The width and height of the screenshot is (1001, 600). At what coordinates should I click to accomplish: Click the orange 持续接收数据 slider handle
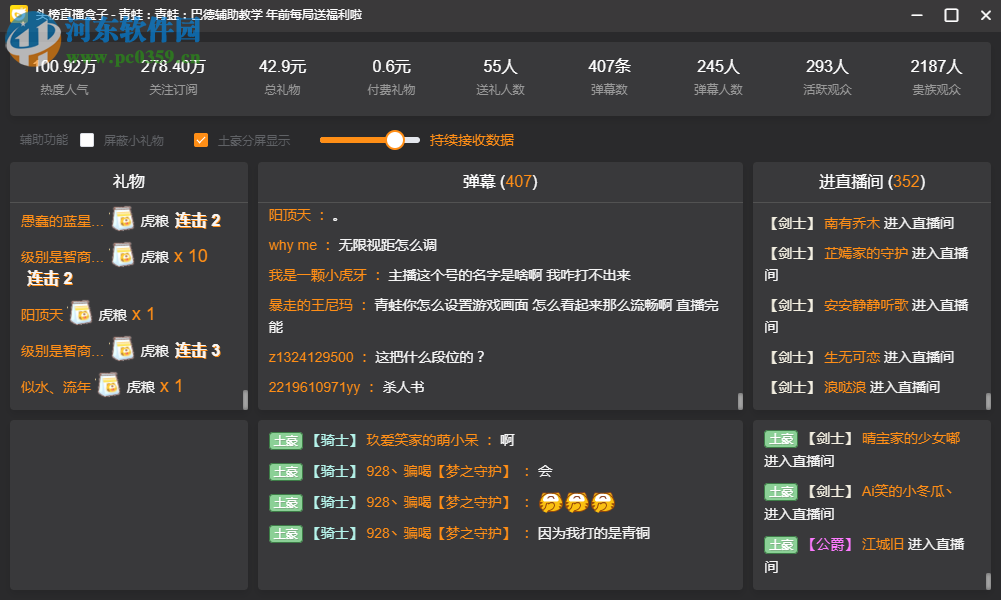tap(395, 140)
